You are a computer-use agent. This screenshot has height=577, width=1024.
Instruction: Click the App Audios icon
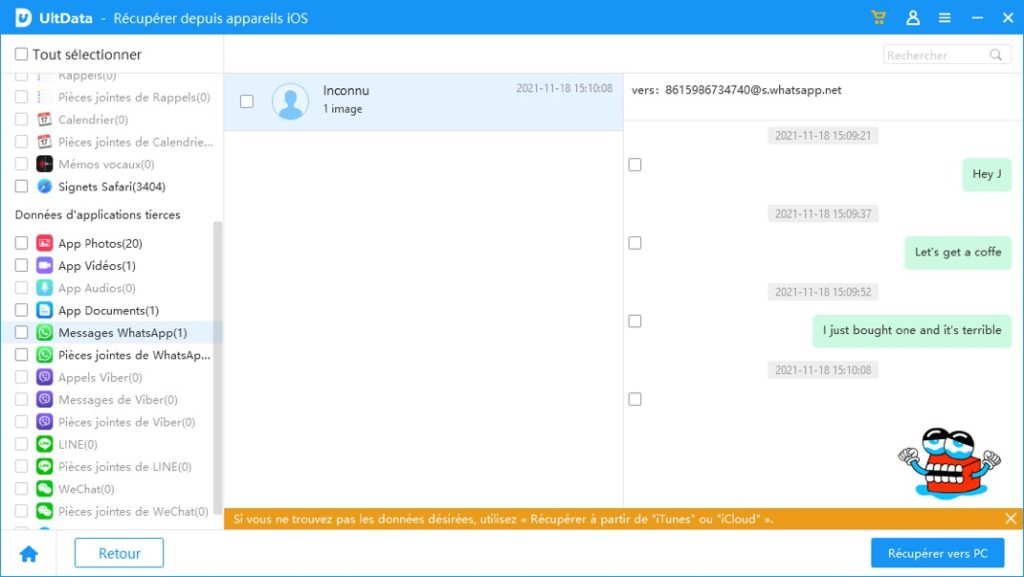[44, 288]
